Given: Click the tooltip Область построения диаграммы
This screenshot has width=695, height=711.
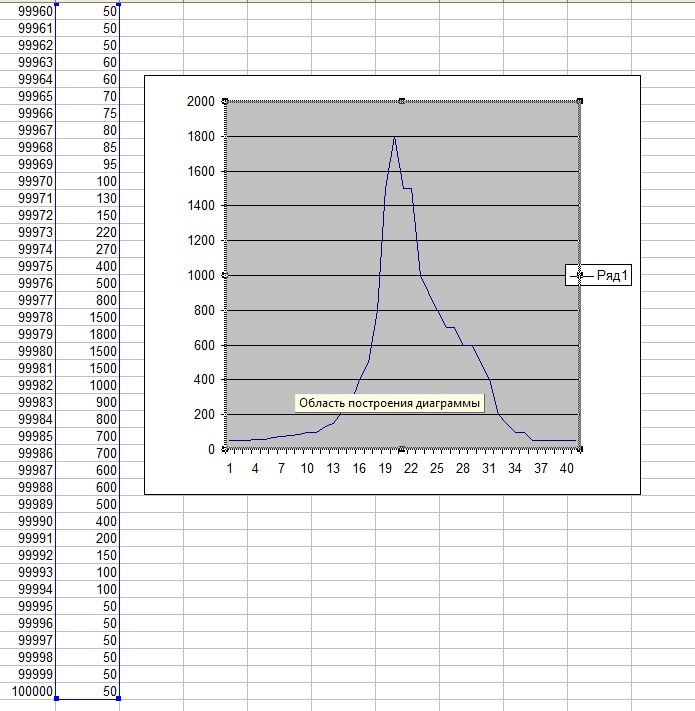Looking at the screenshot, I should coord(389,403).
